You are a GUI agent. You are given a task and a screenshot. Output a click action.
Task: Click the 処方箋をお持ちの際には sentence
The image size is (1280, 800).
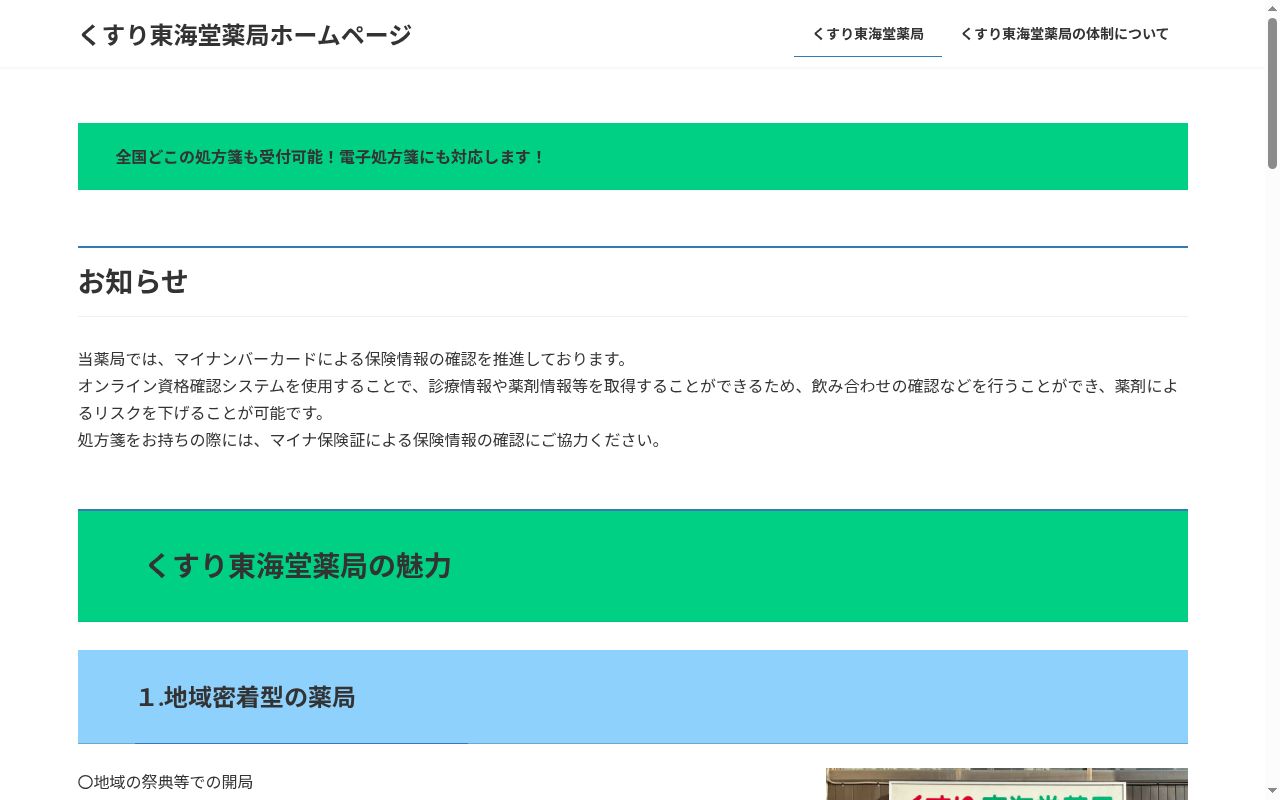tap(371, 440)
